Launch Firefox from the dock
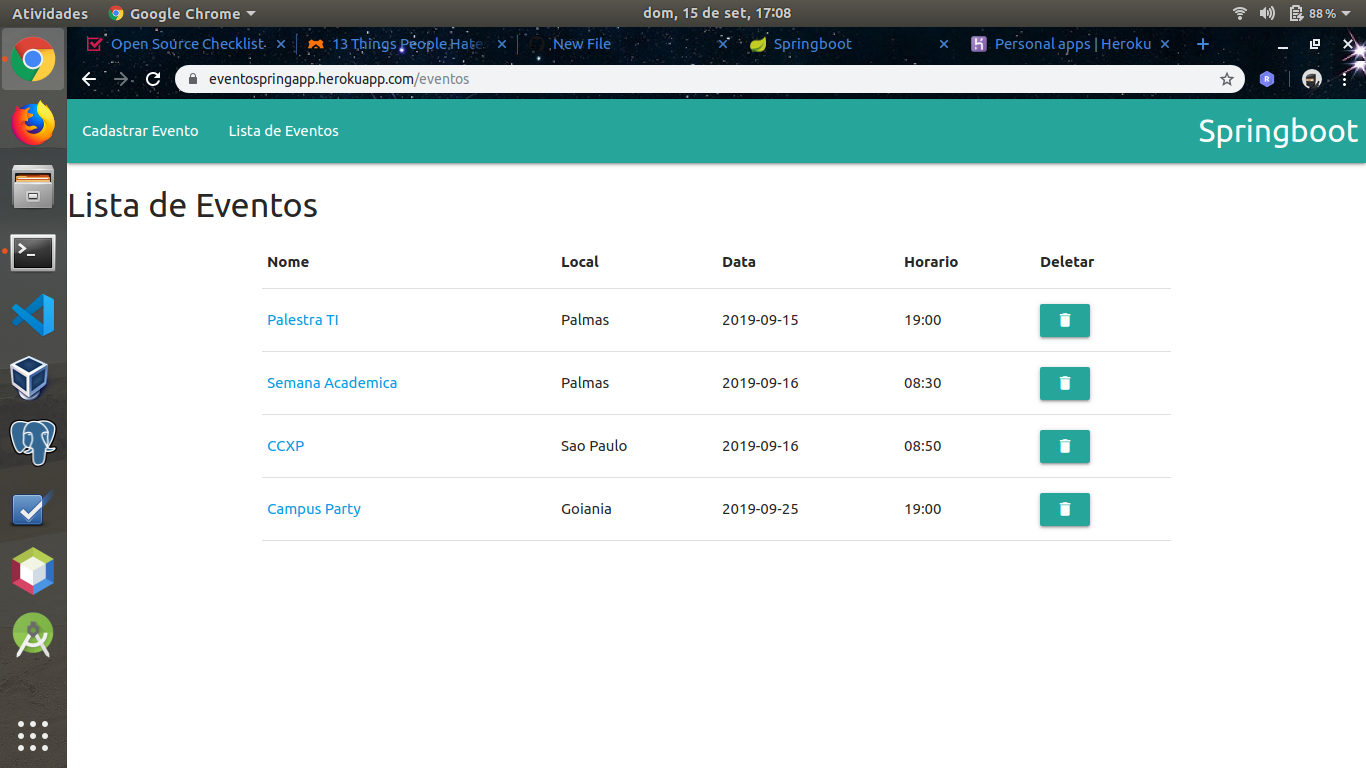Viewport: 1366px width, 768px height. [33, 123]
